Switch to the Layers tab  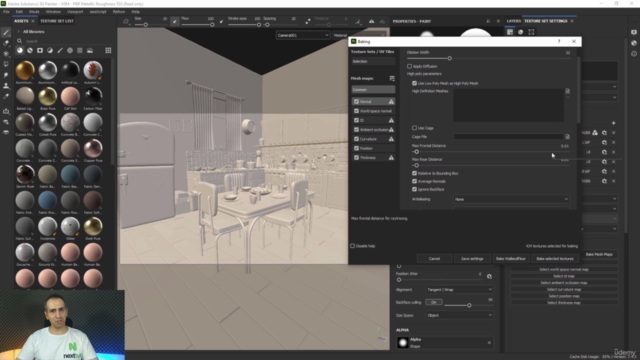pyautogui.click(x=513, y=21)
